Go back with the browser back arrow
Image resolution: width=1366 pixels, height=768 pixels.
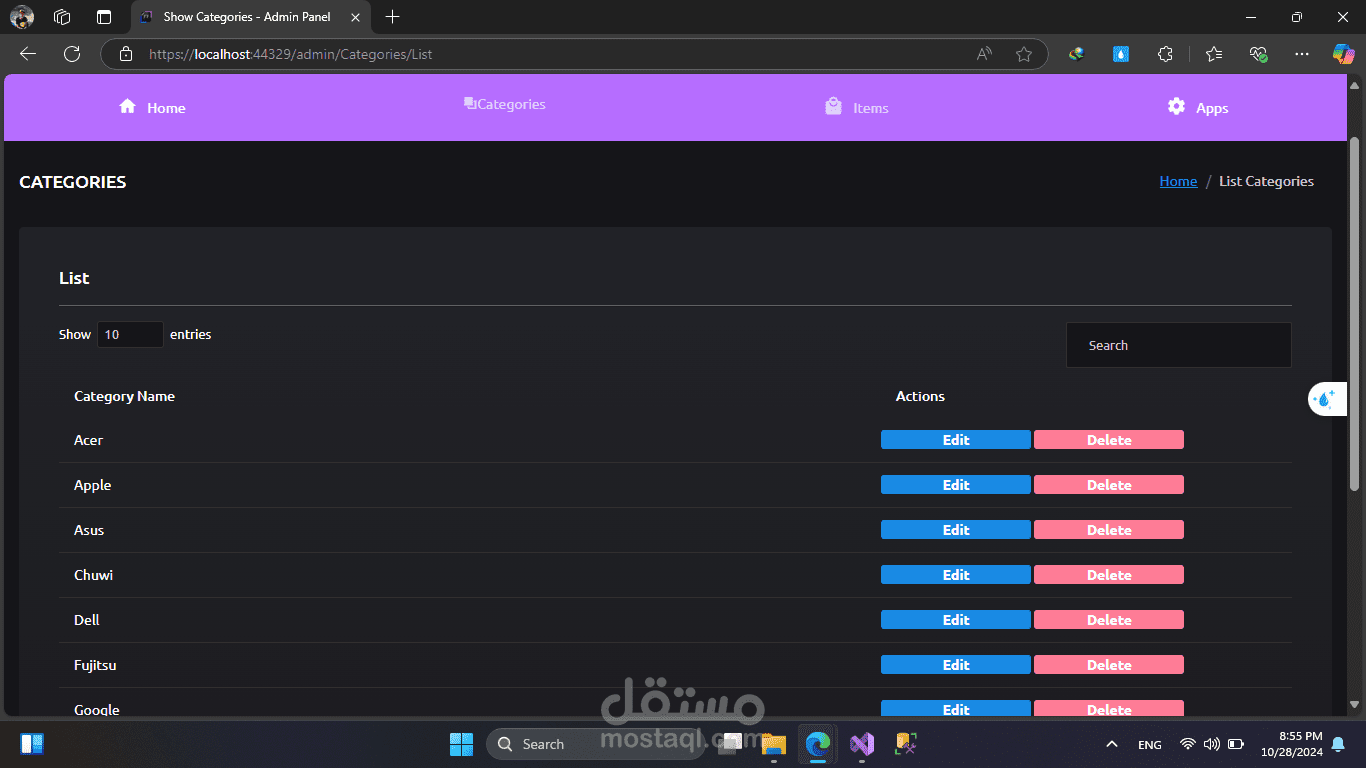[28, 54]
